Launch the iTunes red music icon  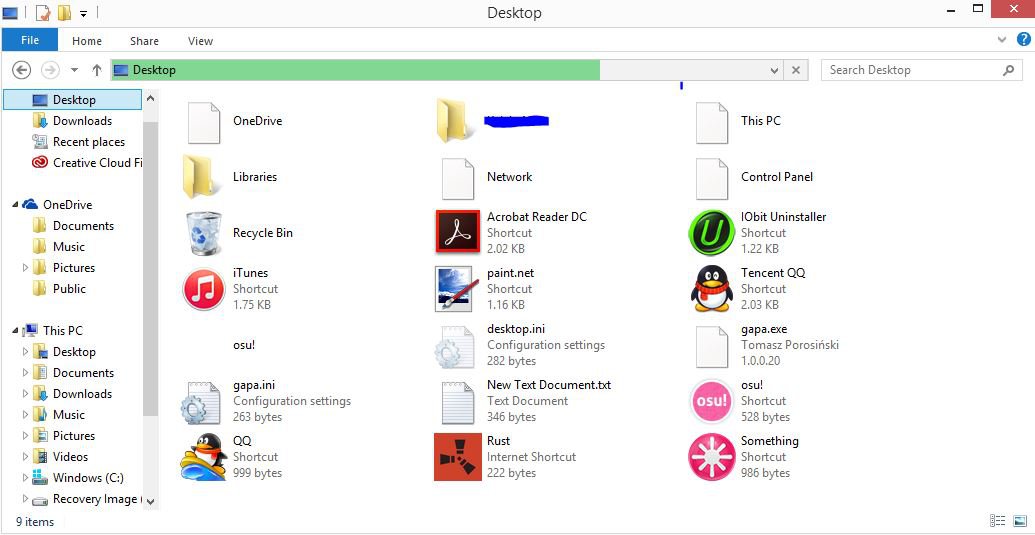point(203,289)
